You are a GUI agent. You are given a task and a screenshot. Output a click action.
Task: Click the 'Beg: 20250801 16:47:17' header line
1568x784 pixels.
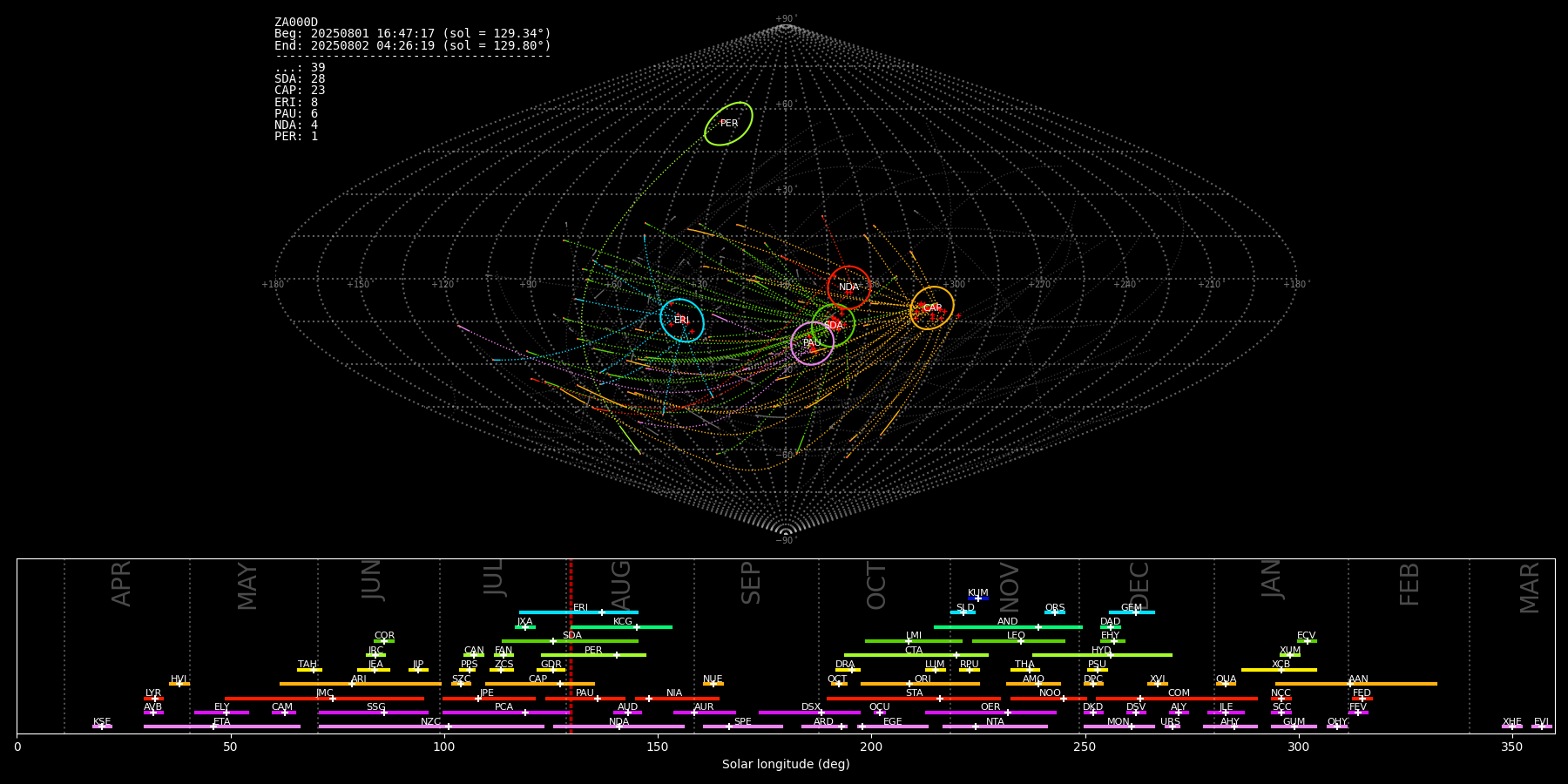click(x=413, y=34)
